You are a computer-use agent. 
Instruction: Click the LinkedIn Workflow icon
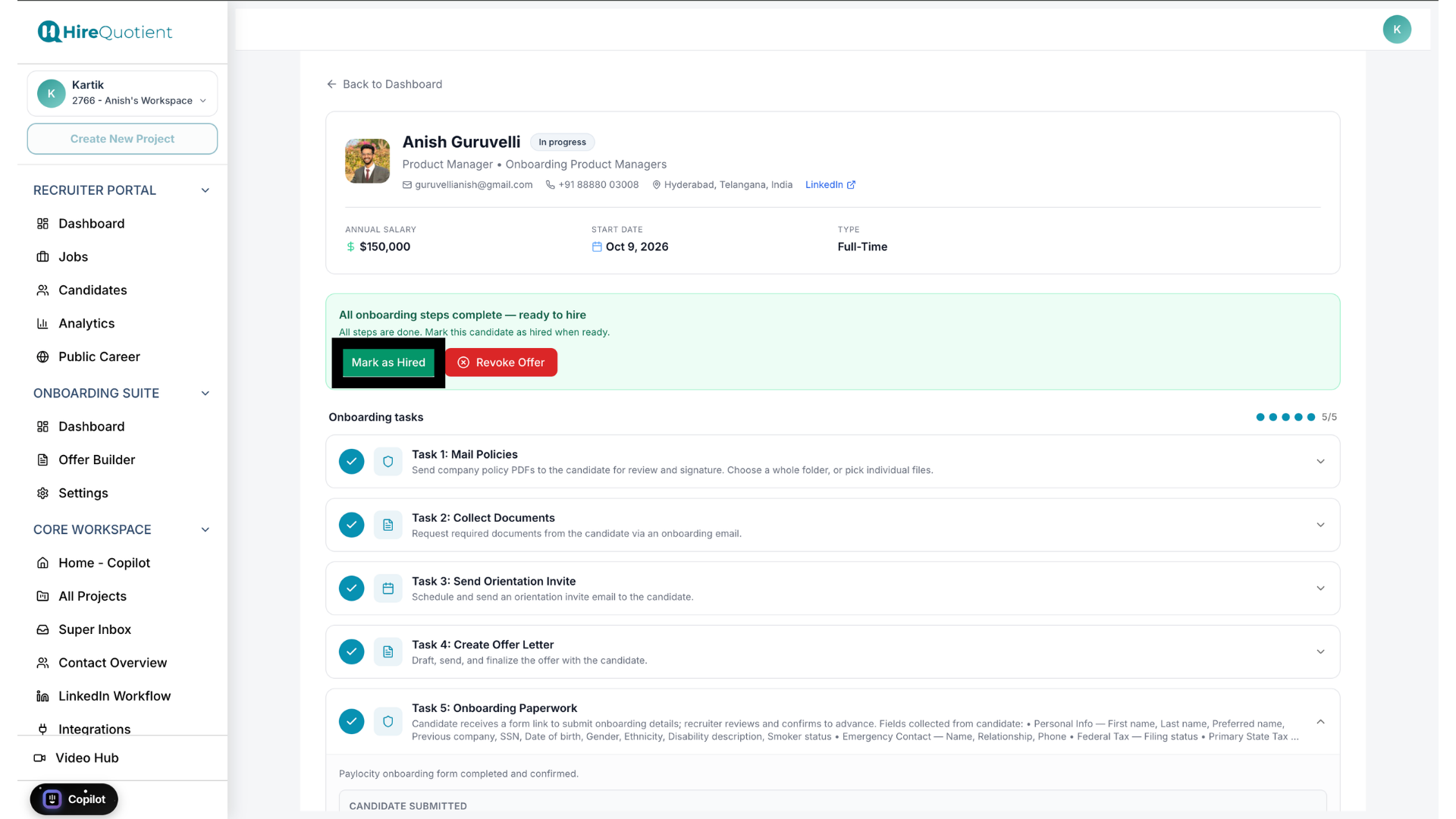click(x=42, y=697)
